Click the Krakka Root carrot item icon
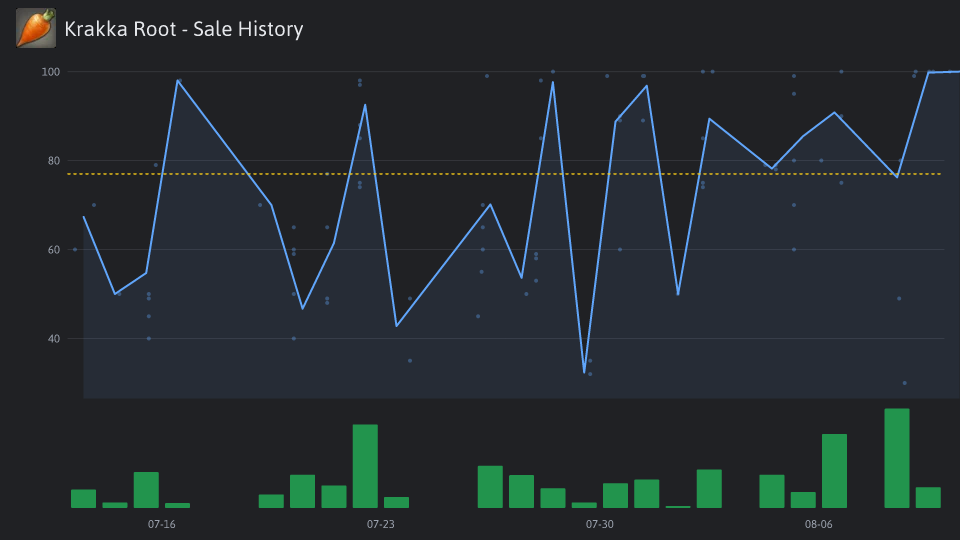960x540 pixels. [x=36, y=28]
